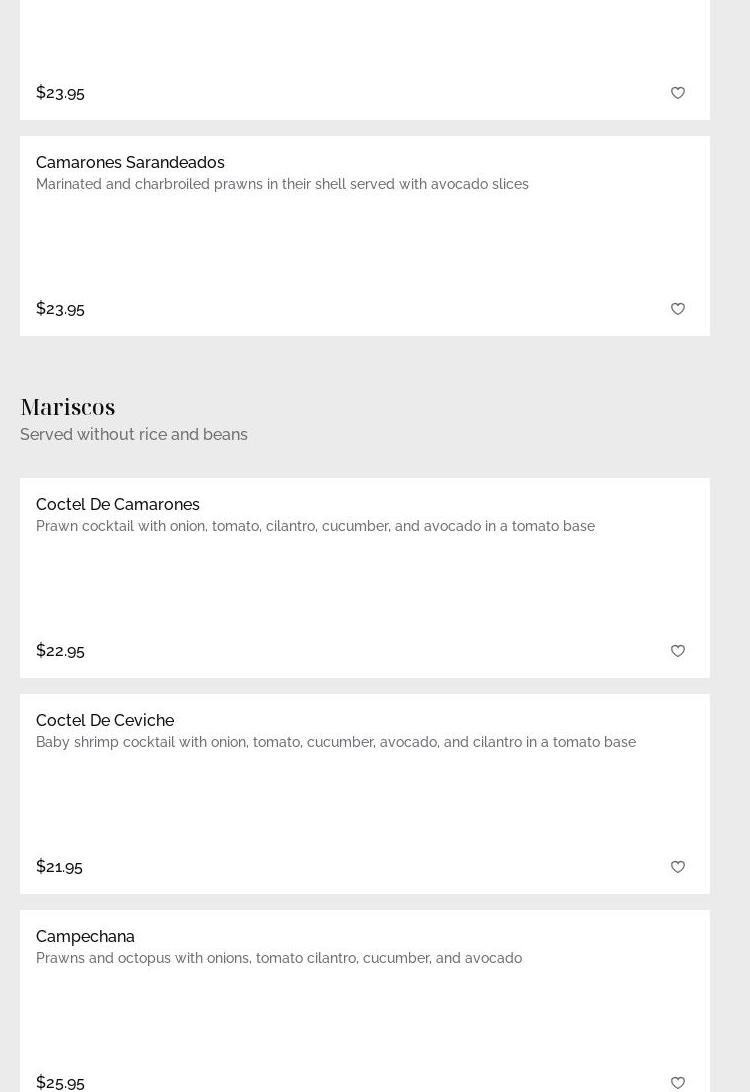
Task: Click the heart icon for Coctel De Camarones
Action: (678, 651)
